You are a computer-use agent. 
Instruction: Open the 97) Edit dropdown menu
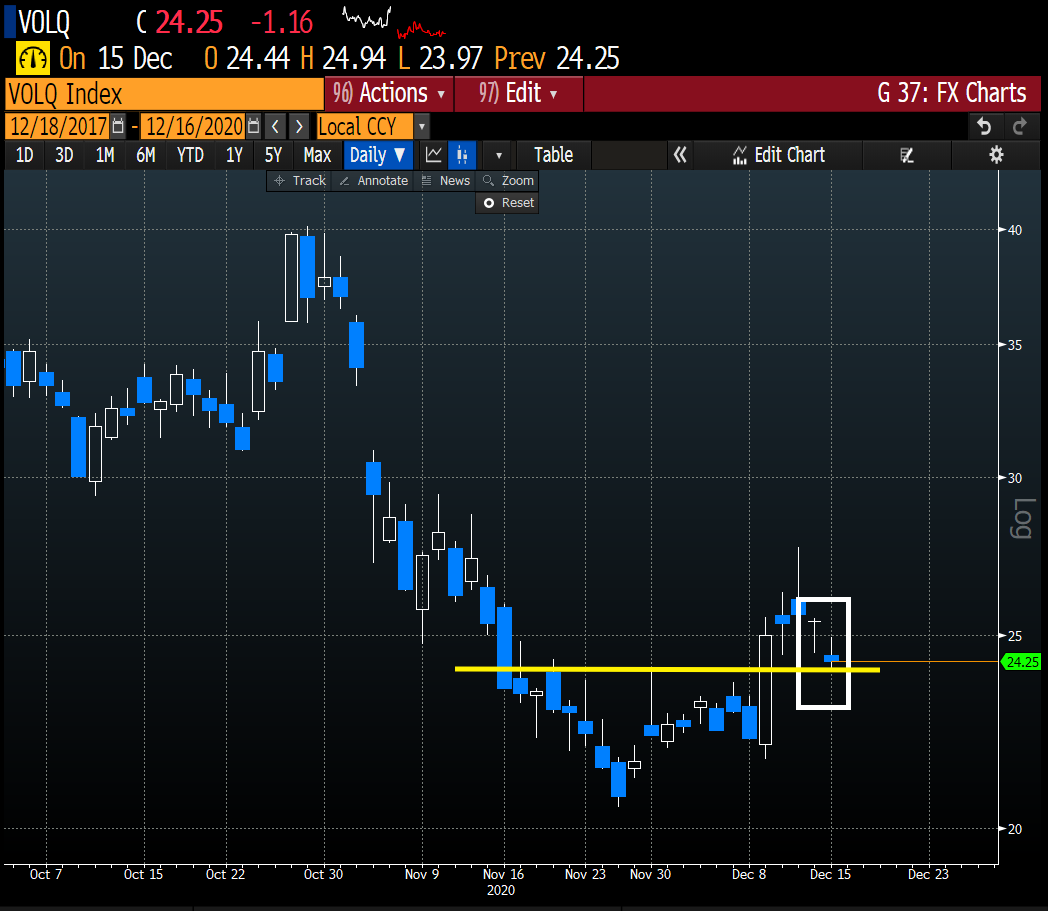pyautogui.click(x=518, y=94)
